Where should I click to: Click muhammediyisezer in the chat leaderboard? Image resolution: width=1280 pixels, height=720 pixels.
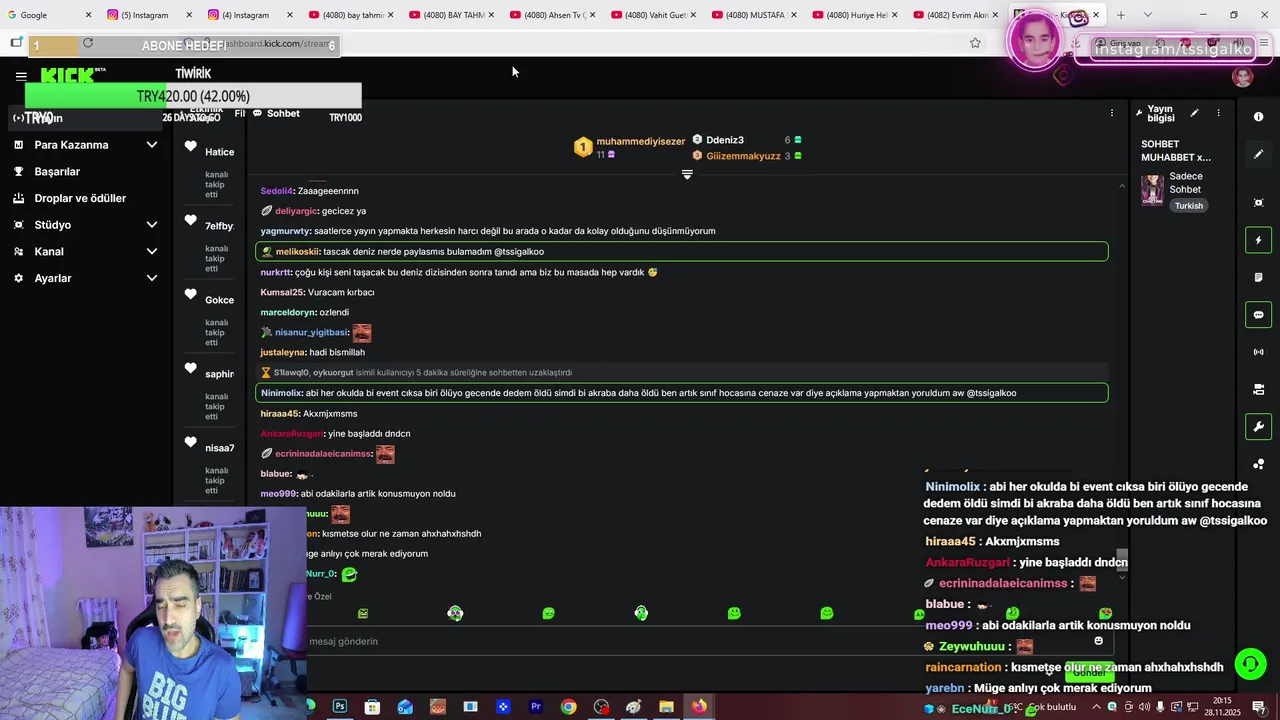click(x=640, y=142)
